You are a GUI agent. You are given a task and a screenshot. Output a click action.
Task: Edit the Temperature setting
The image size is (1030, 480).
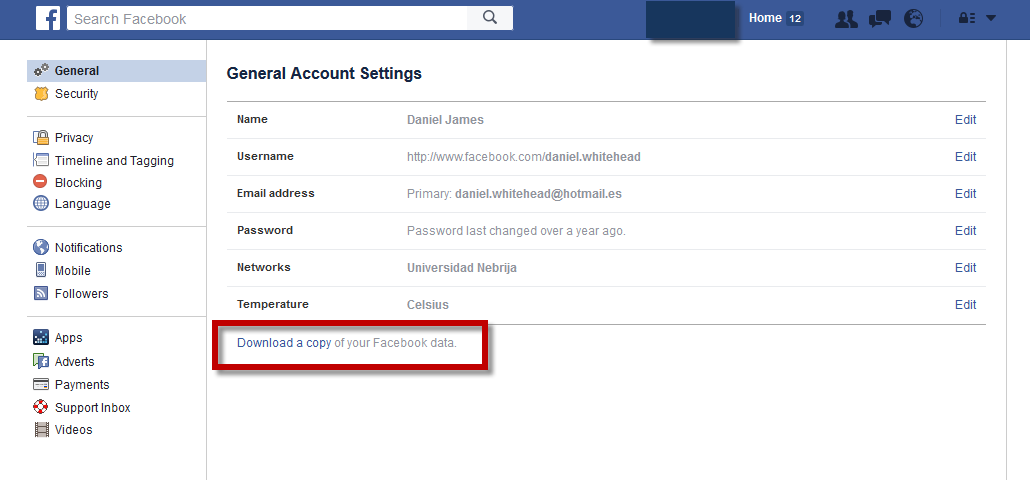click(965, 305)
